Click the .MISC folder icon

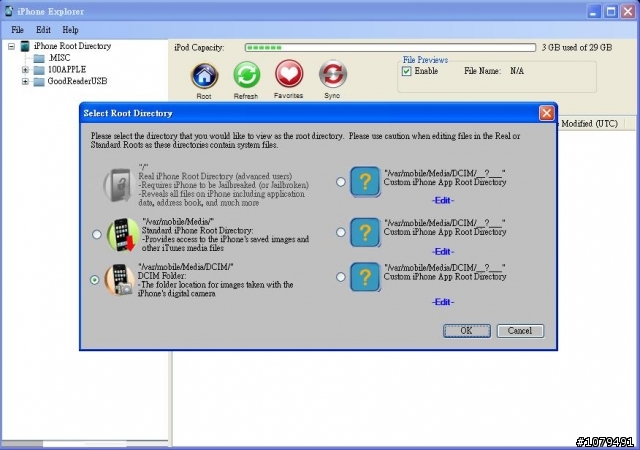(x=39, y=58)
